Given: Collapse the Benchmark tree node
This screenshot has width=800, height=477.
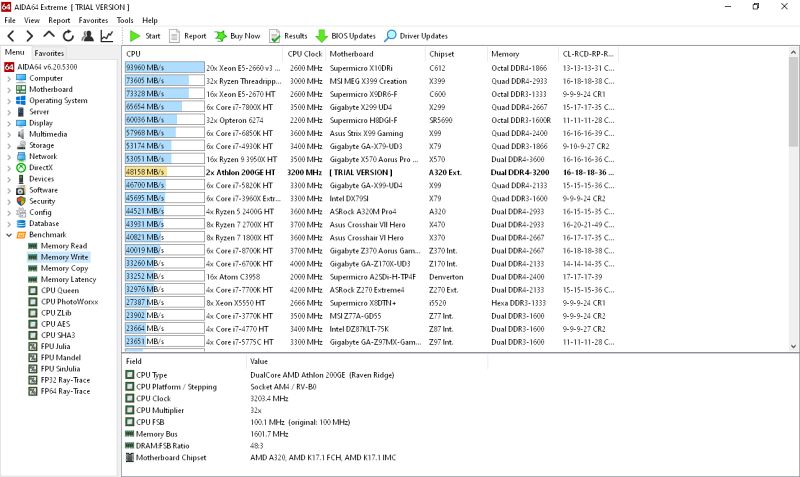Looking at the screenshot, I should pyautogui.click(x=9, y=235).
